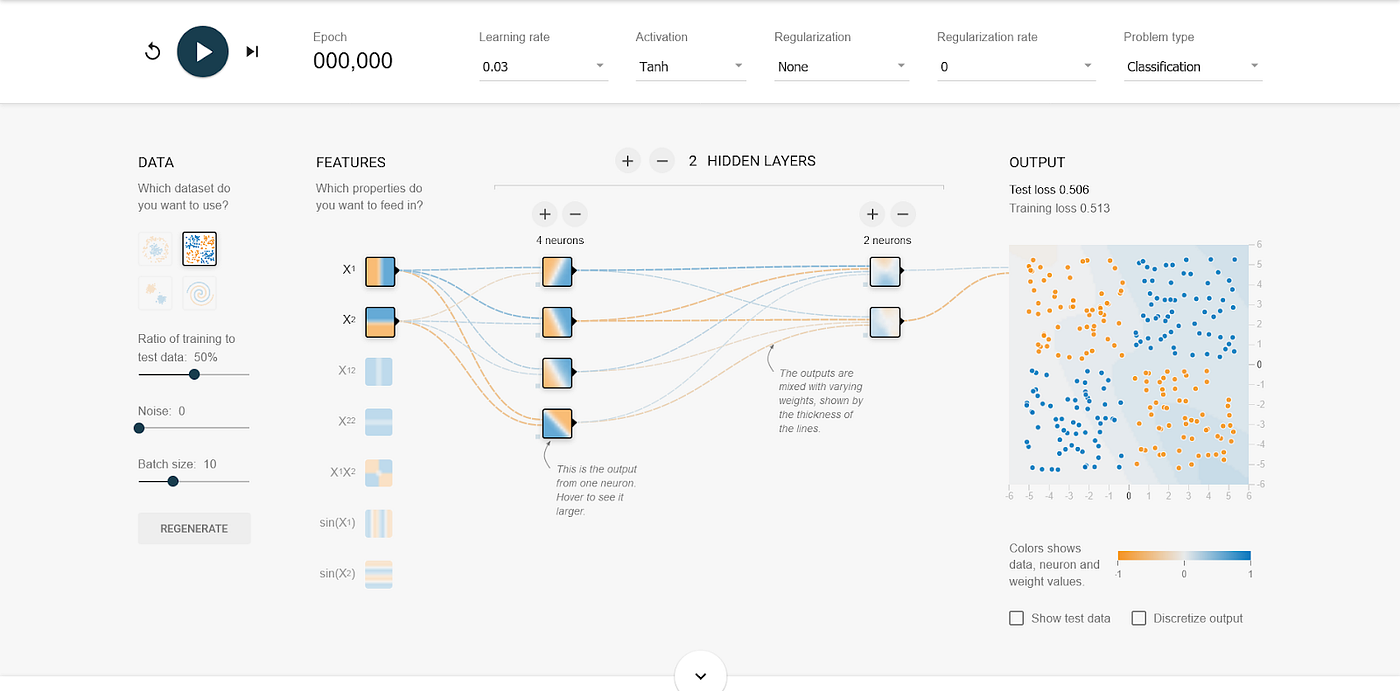1400x691 pixels.
Task: Click the reset network icon
Action: point(152,50)
